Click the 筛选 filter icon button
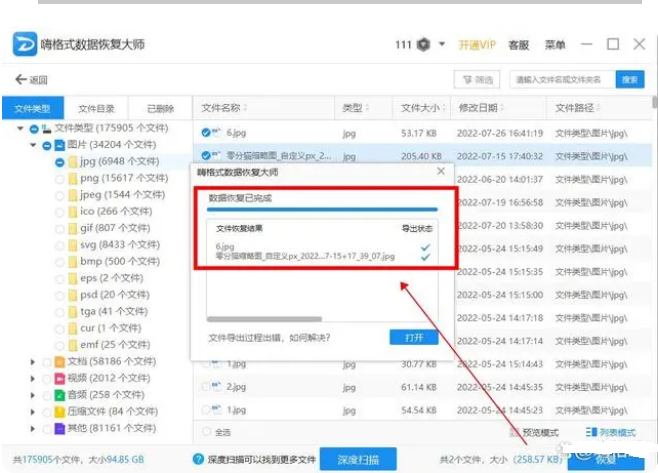 (x=477, y=80)
